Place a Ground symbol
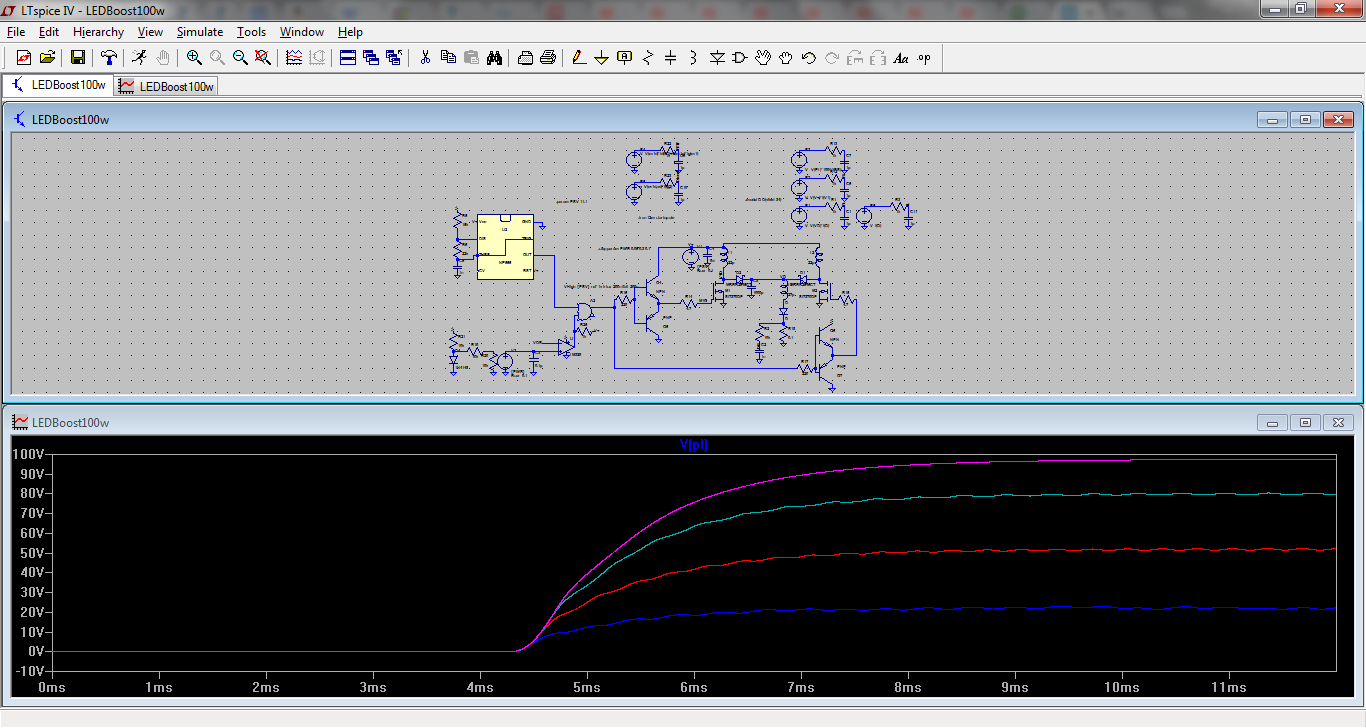 pyautogui.click(x=601, y=58)
